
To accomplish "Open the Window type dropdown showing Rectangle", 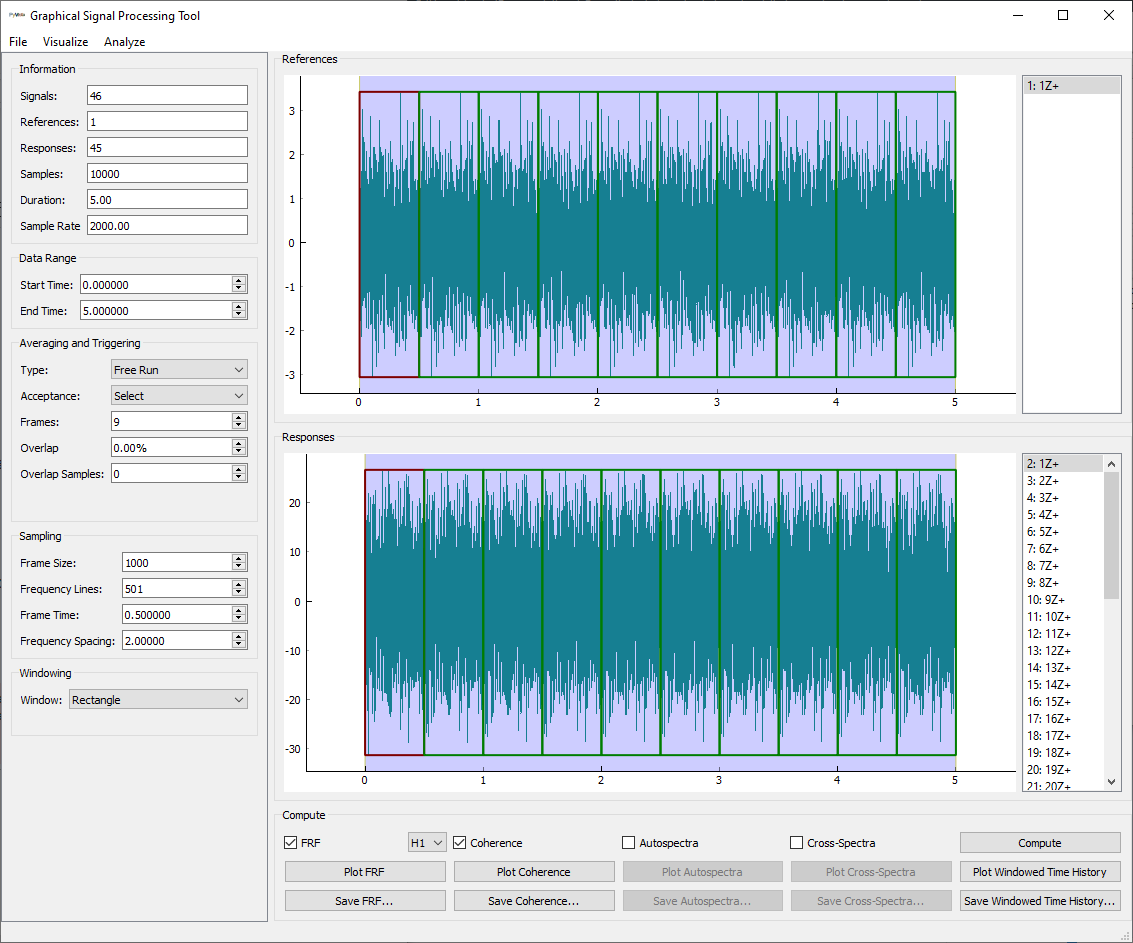I will point(158,700).
